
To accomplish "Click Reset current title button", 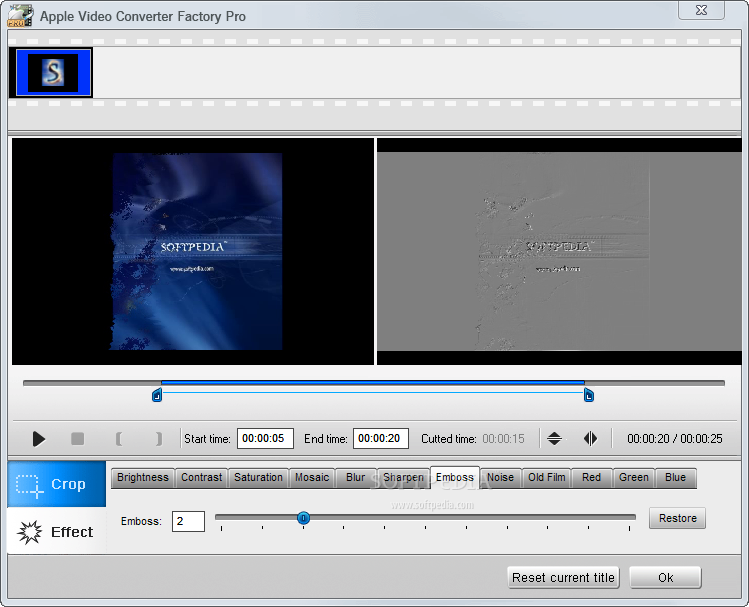I will (563, 577).
